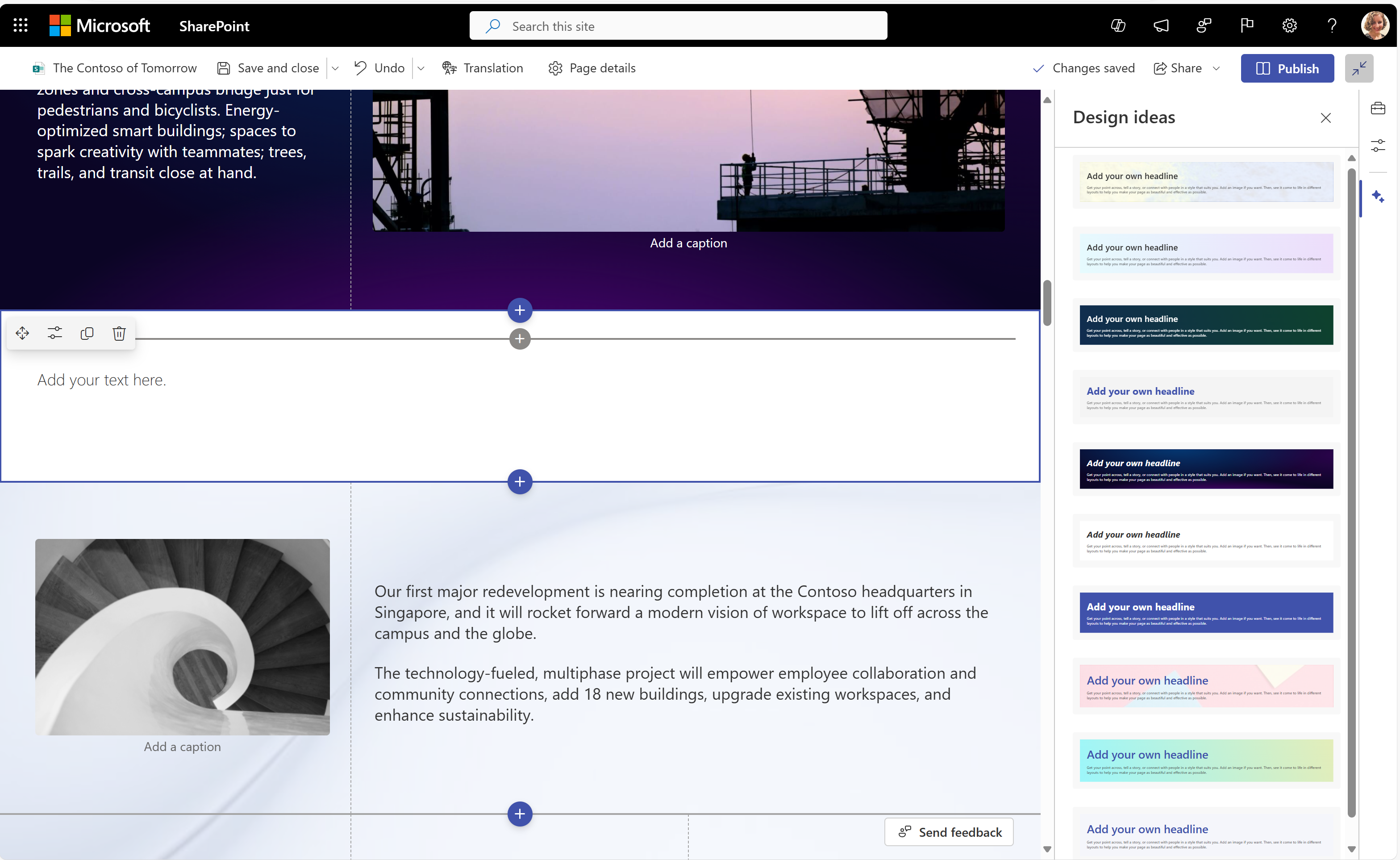Click the Translation tool icon
The height and width of the screenshot is (860, 1400).
[449, 68]
